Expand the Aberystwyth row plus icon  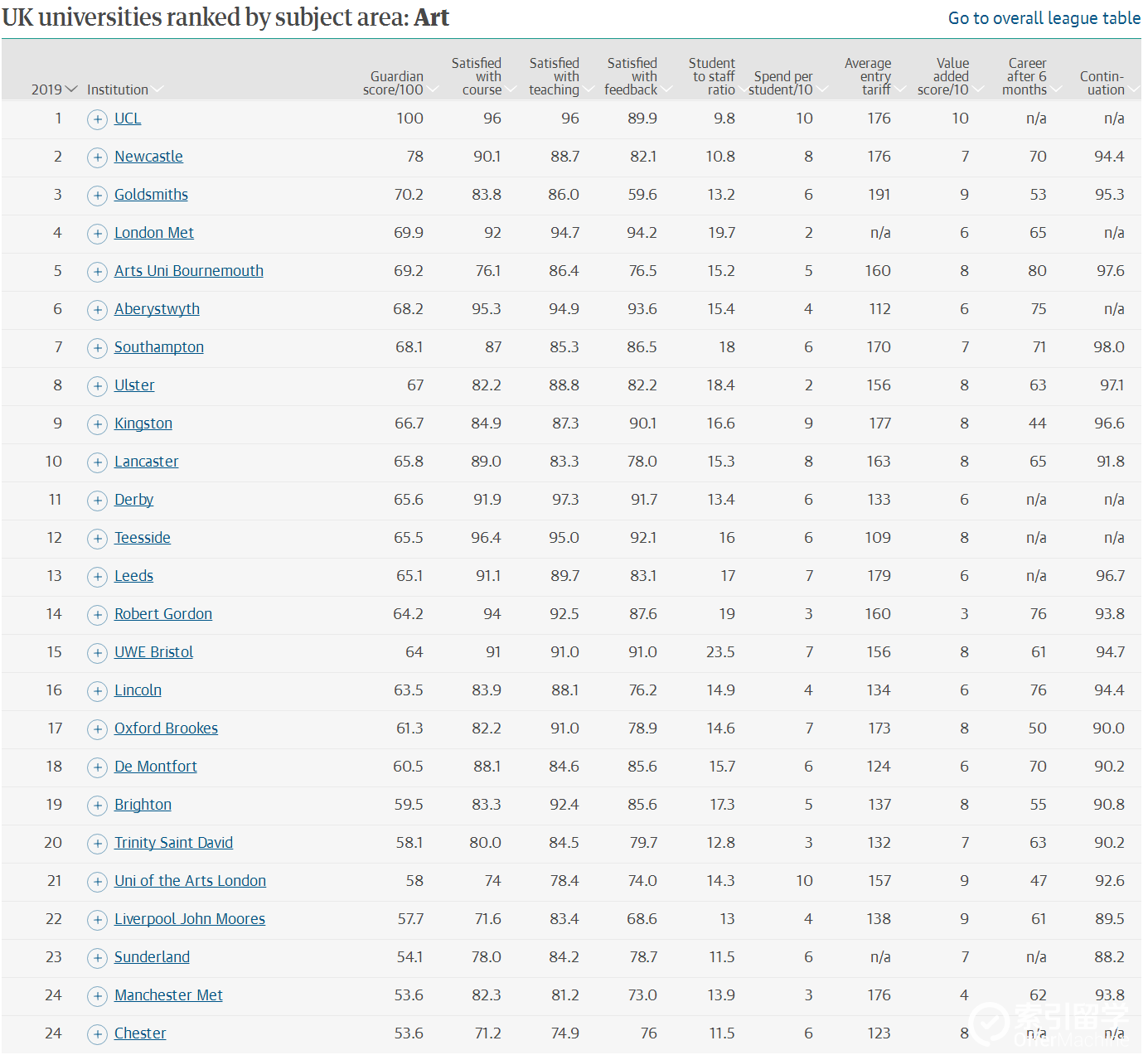click(98, 310)
